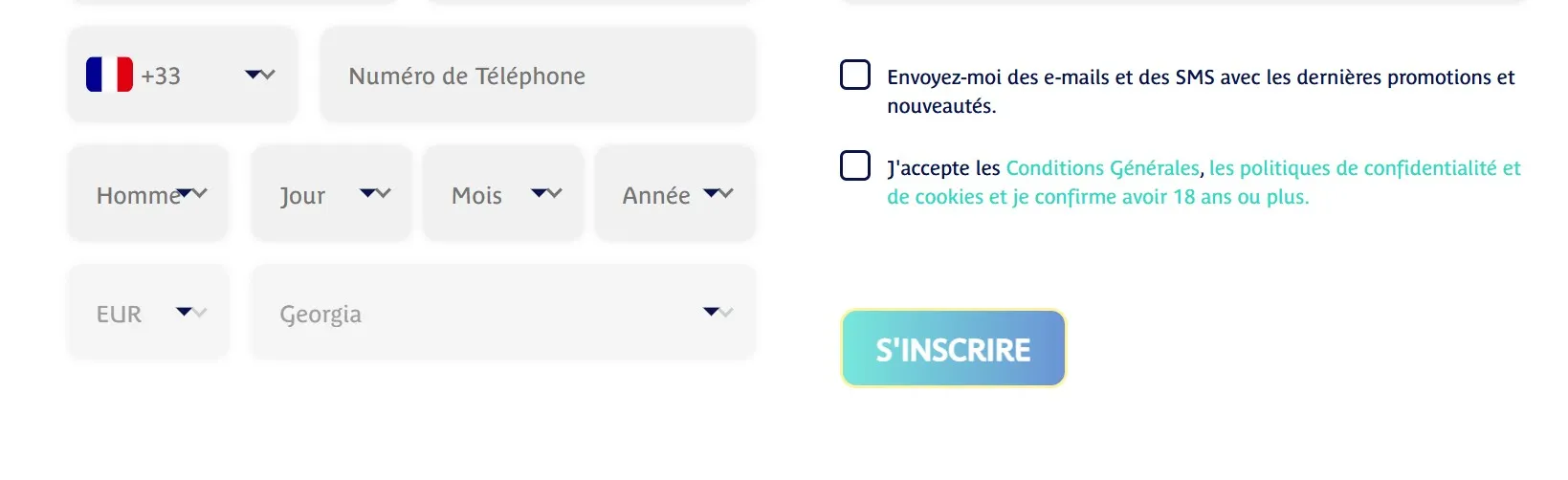Image resolution: width=1568 pixels, height=480 pixels.
Task: Enable promotional e-mails and SMS checkbox
Action: tap(855, 76)
